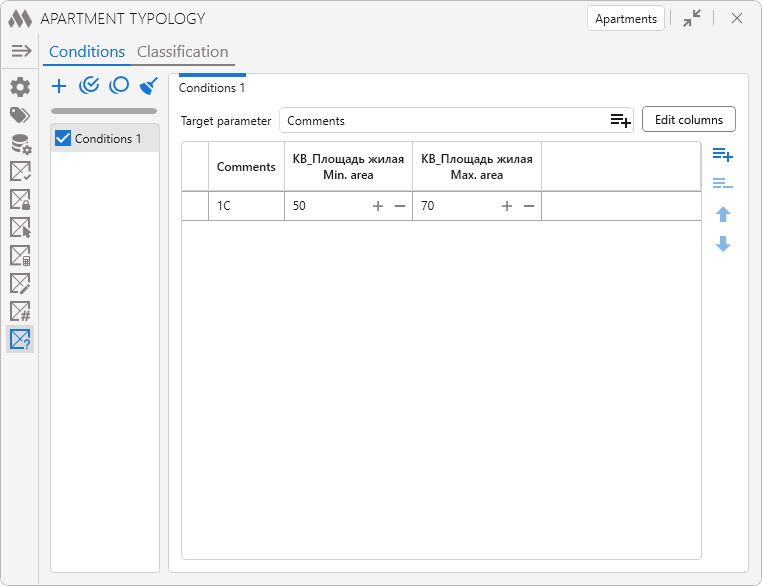The height and width of the screenshot is (586, 762).
Task: Switch to the Classification tab
Action: pyautogui.click(x=182, y=52)
